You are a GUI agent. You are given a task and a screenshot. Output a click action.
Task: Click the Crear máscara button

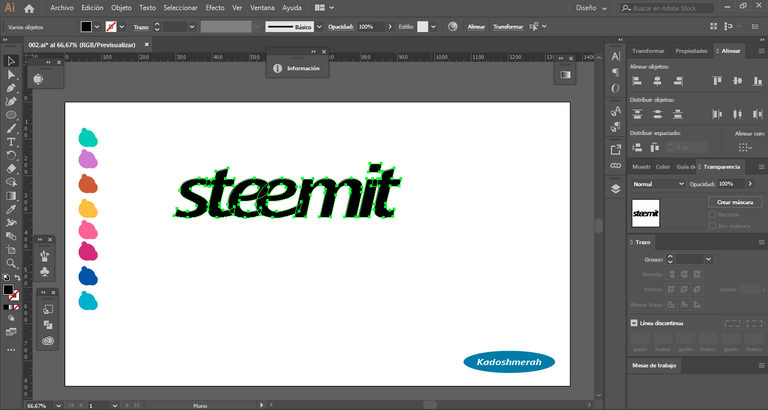pos(735,202)
